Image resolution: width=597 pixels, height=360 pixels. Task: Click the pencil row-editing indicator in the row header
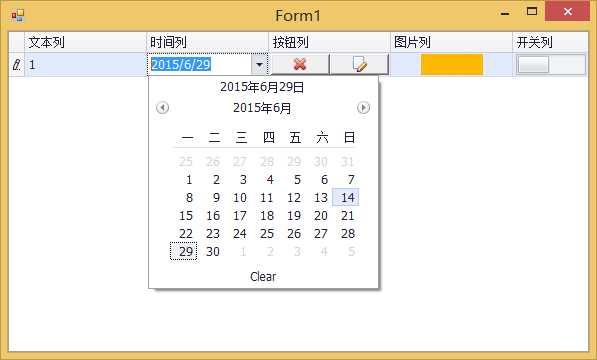[x=16, y=64]
